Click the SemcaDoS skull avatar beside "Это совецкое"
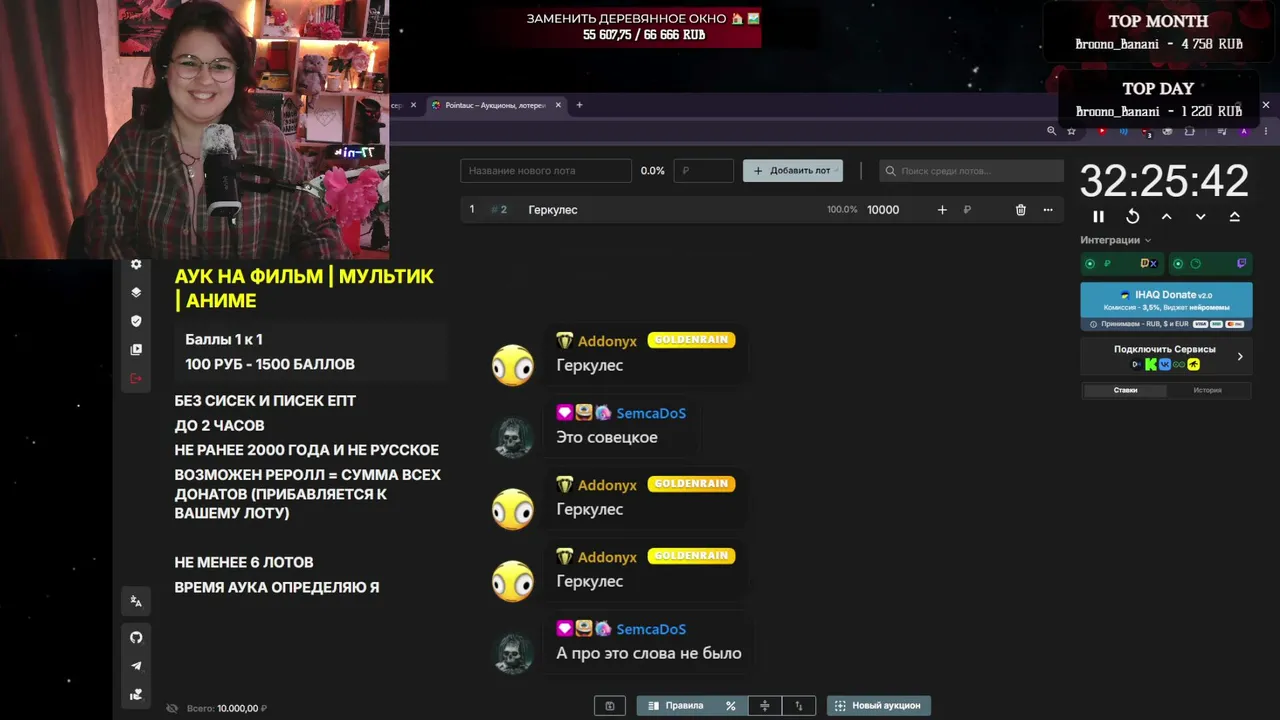 (x=513, y=437)
